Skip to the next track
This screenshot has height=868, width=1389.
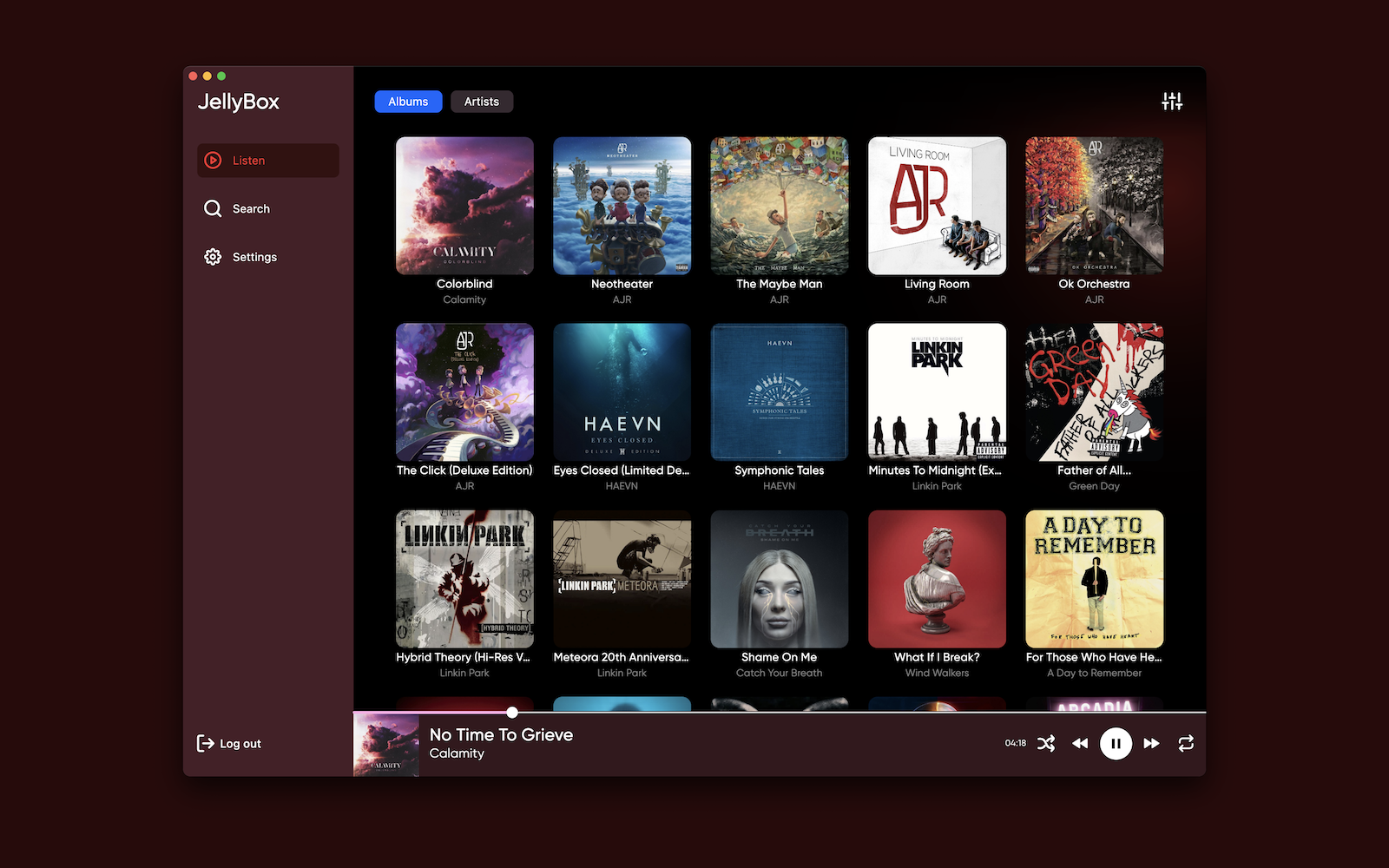[x=1151, y=743]
